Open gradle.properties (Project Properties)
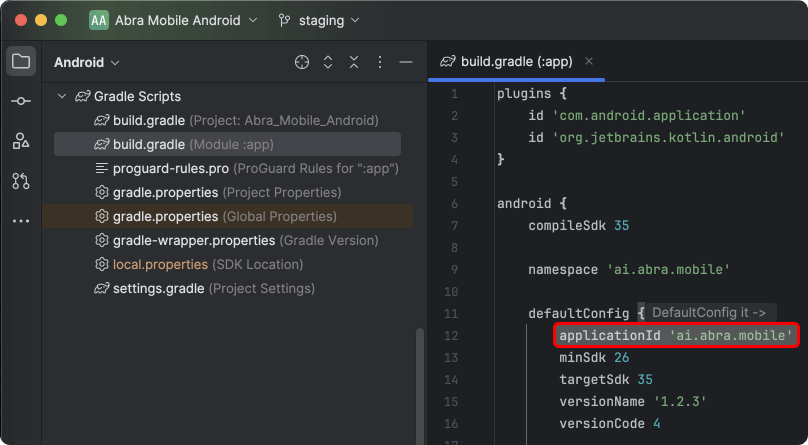 (x=218, y=193)
